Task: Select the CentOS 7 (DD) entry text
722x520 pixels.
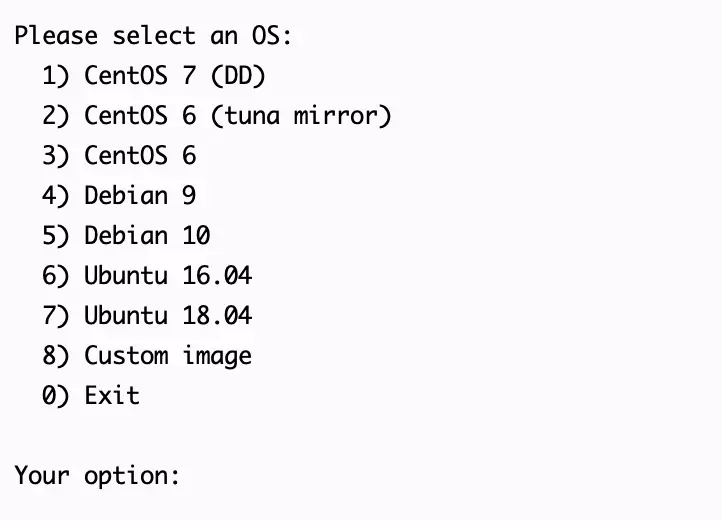Action: click(x=175, y=76)
